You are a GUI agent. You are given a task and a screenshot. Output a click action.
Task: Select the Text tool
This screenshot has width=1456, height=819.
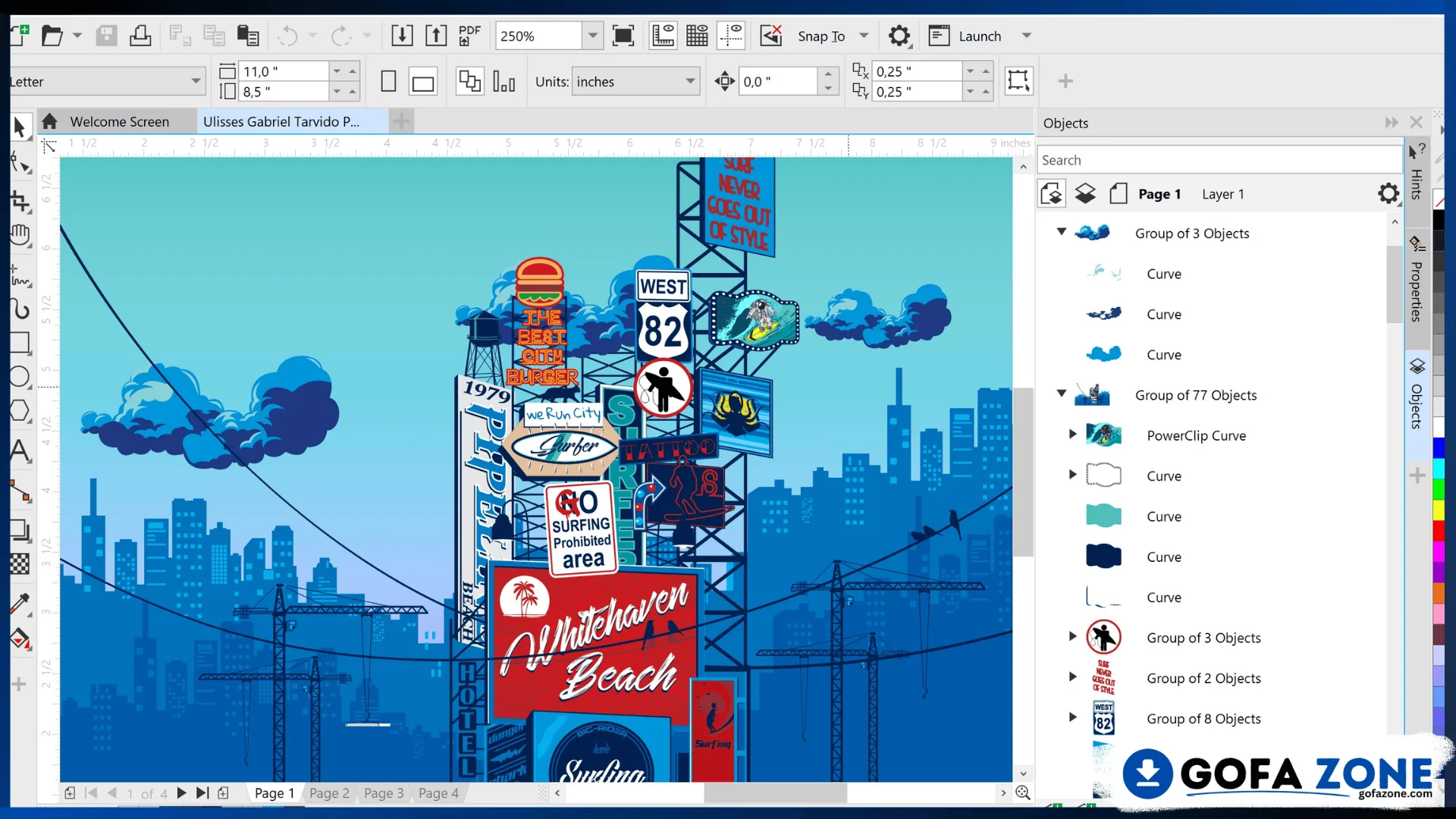(x=20, y=451)
